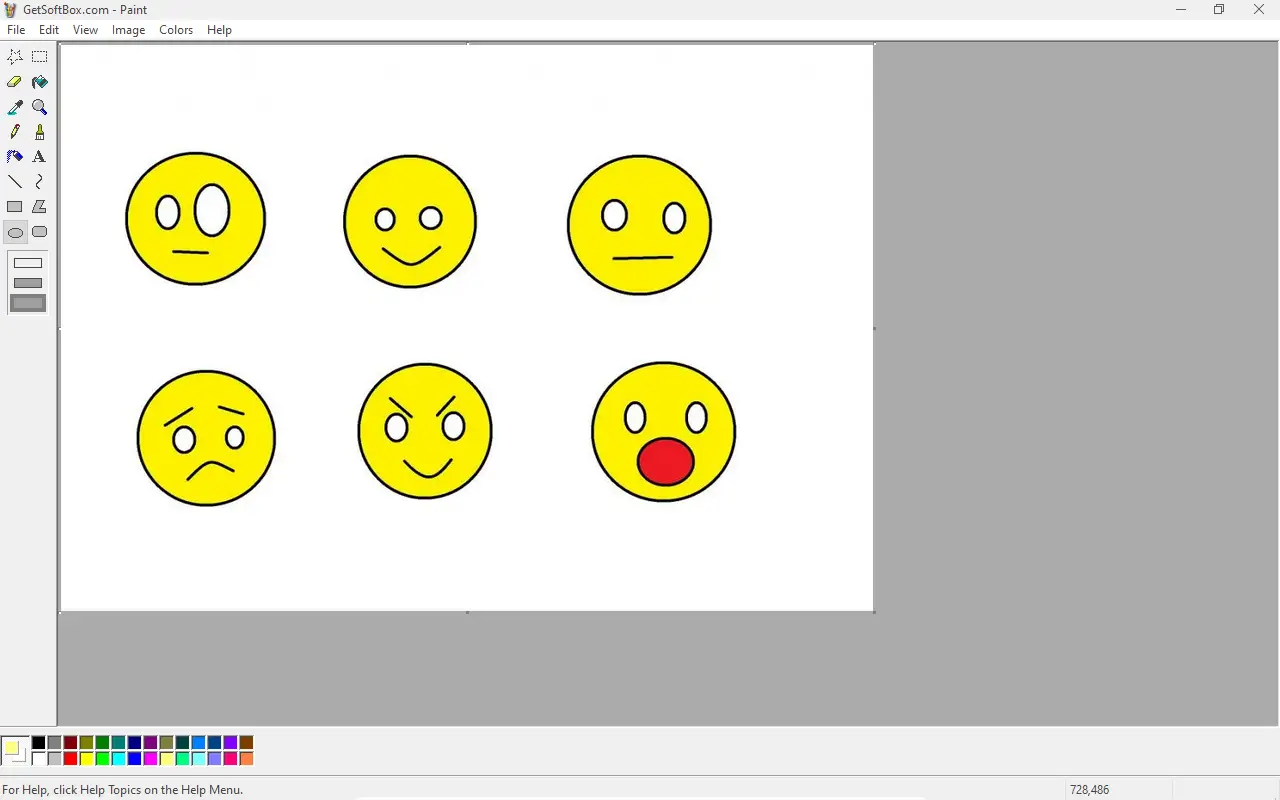The width and height of the screenshot is (1280, 800).
Task: Select the Rounded Rectangle tool
Action: point(39,232)
